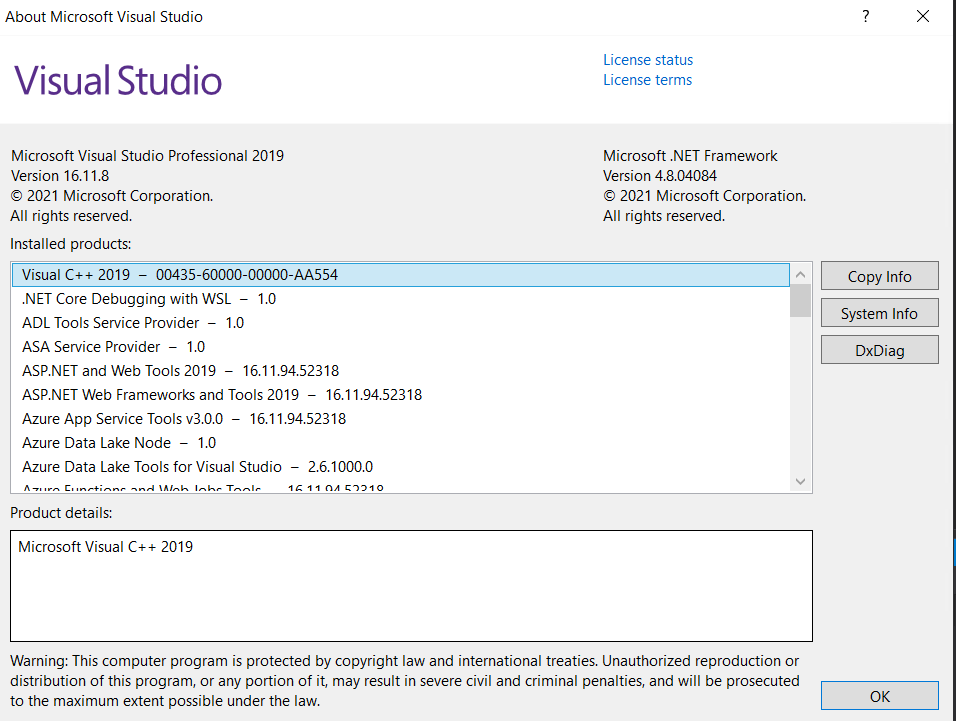Click the scrollbar down arrow
The width and height of the screenshot is (956, 721).
click(800, 481)
